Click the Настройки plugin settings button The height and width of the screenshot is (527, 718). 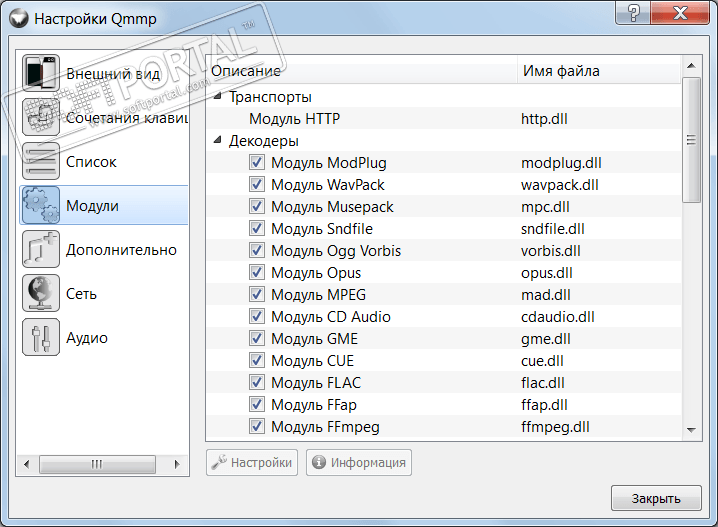(252, 463)
